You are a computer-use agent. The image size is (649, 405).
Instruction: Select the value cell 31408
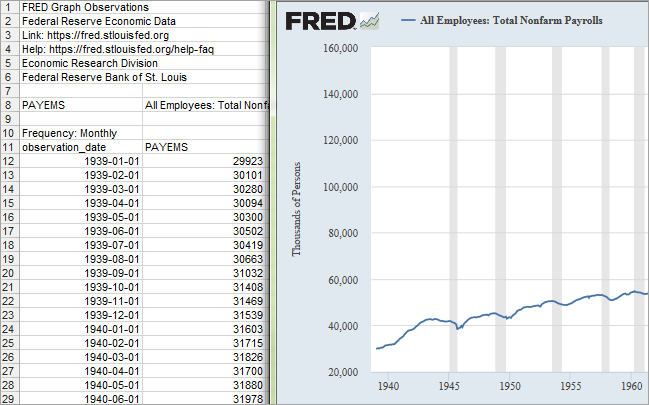pos(206,287)
